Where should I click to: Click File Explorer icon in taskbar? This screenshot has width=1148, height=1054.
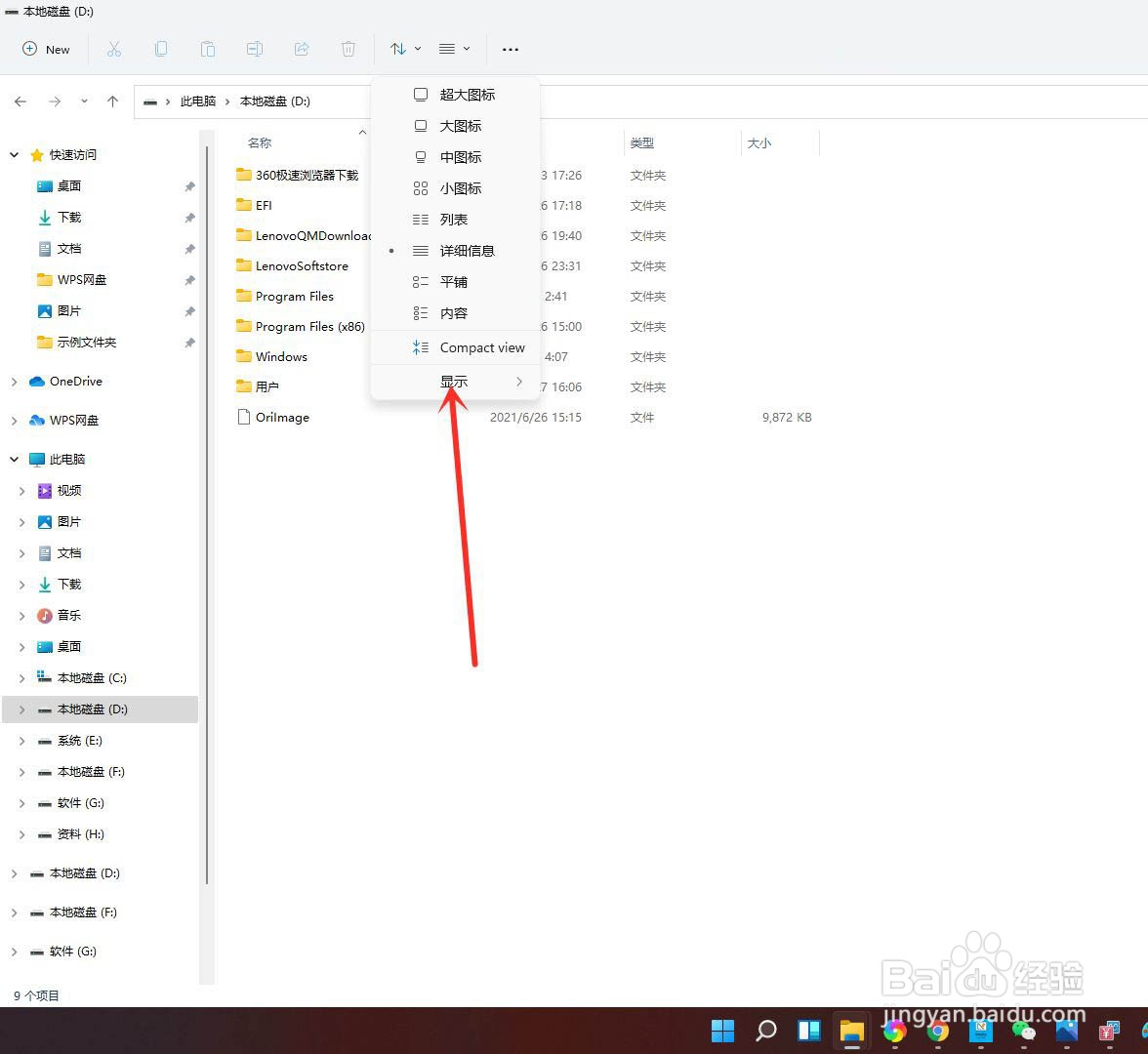coord(851,1031)
